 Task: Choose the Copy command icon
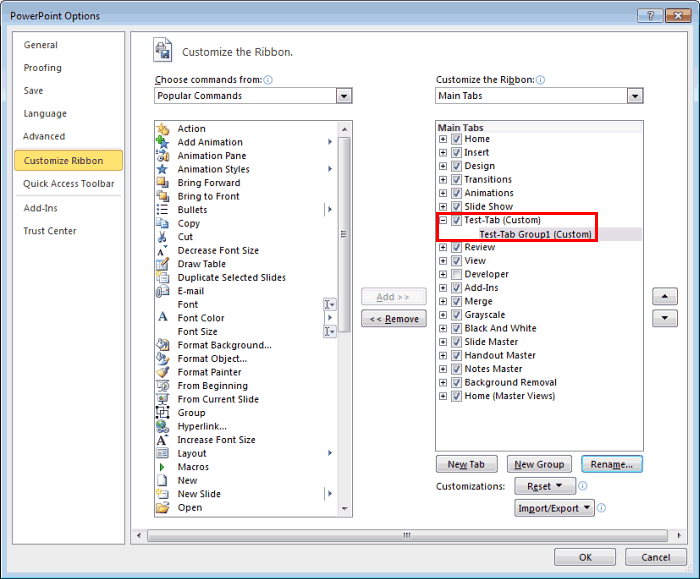click(x=163, y=224)
